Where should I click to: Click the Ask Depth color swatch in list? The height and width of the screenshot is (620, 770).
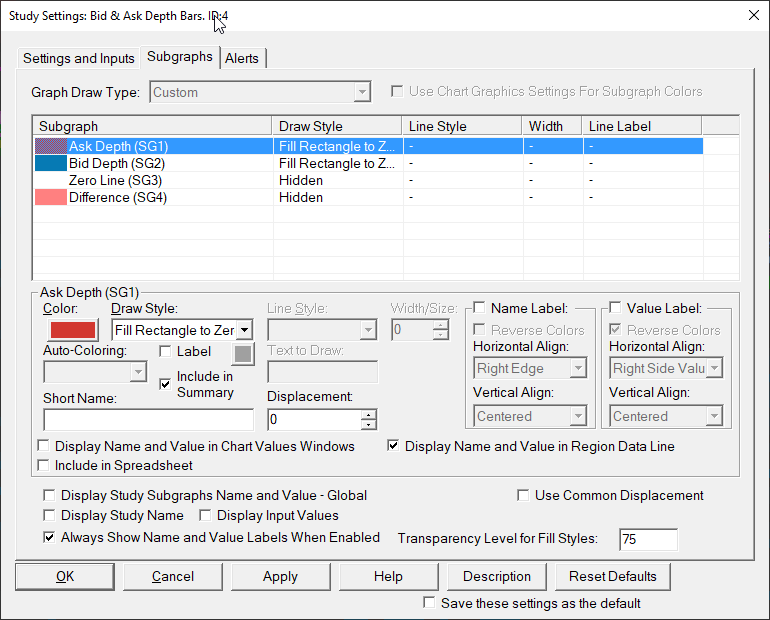click(x=51, y=146)
